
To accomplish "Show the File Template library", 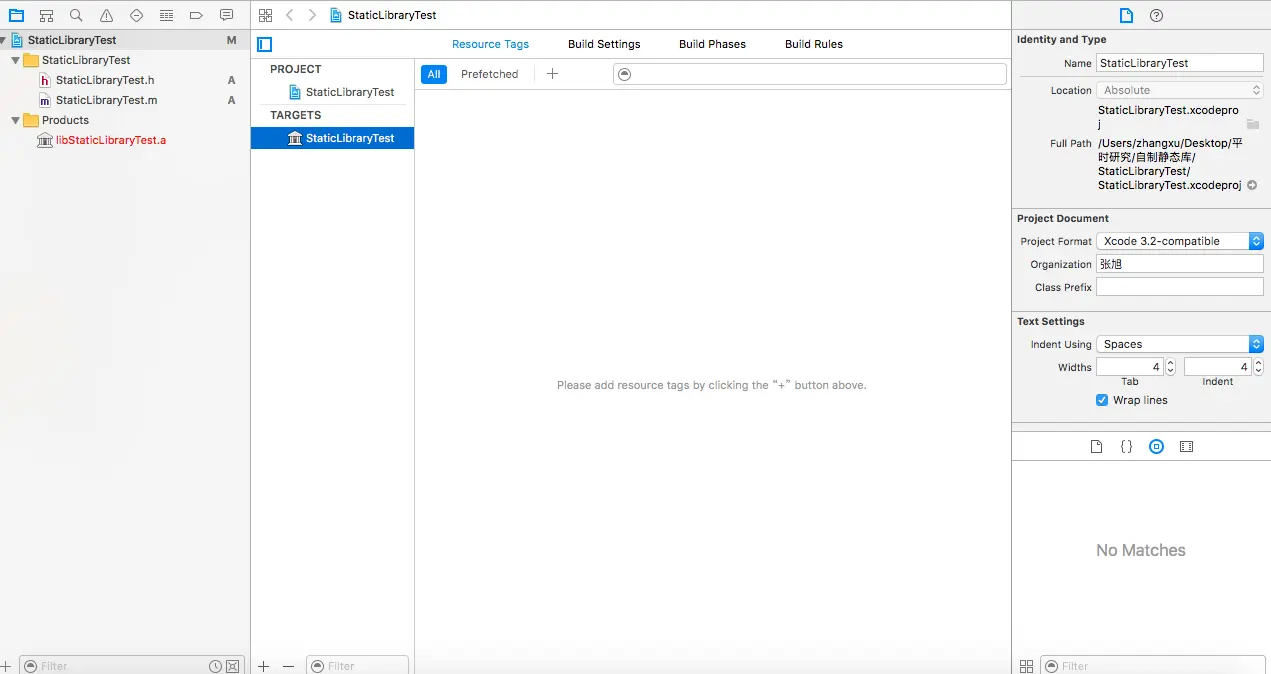I will coord(1096,447).
